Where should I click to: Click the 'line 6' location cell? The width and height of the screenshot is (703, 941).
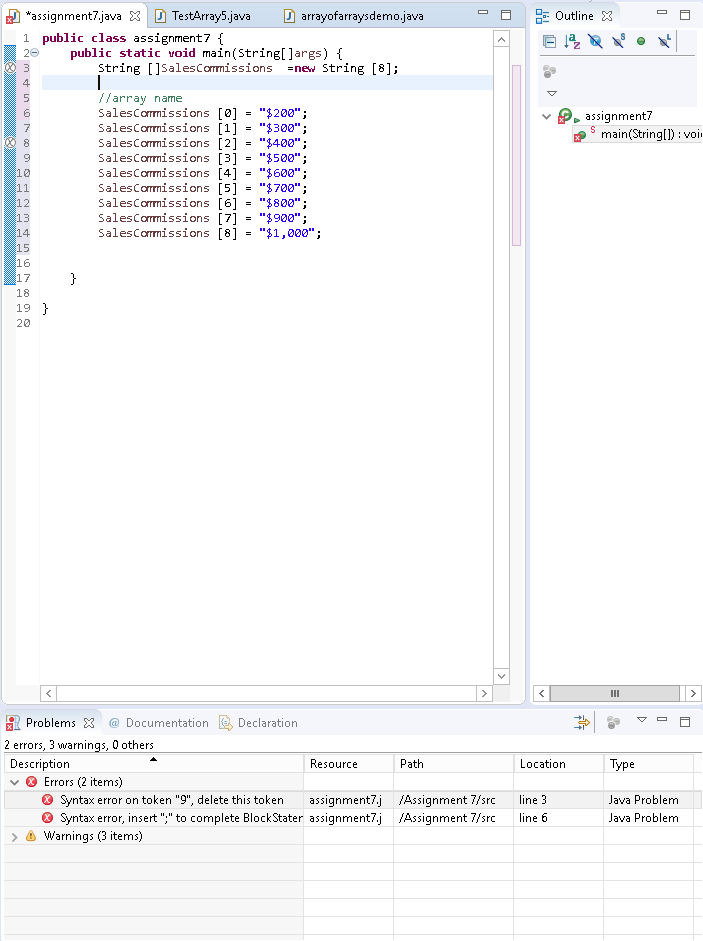click(533, 818)
